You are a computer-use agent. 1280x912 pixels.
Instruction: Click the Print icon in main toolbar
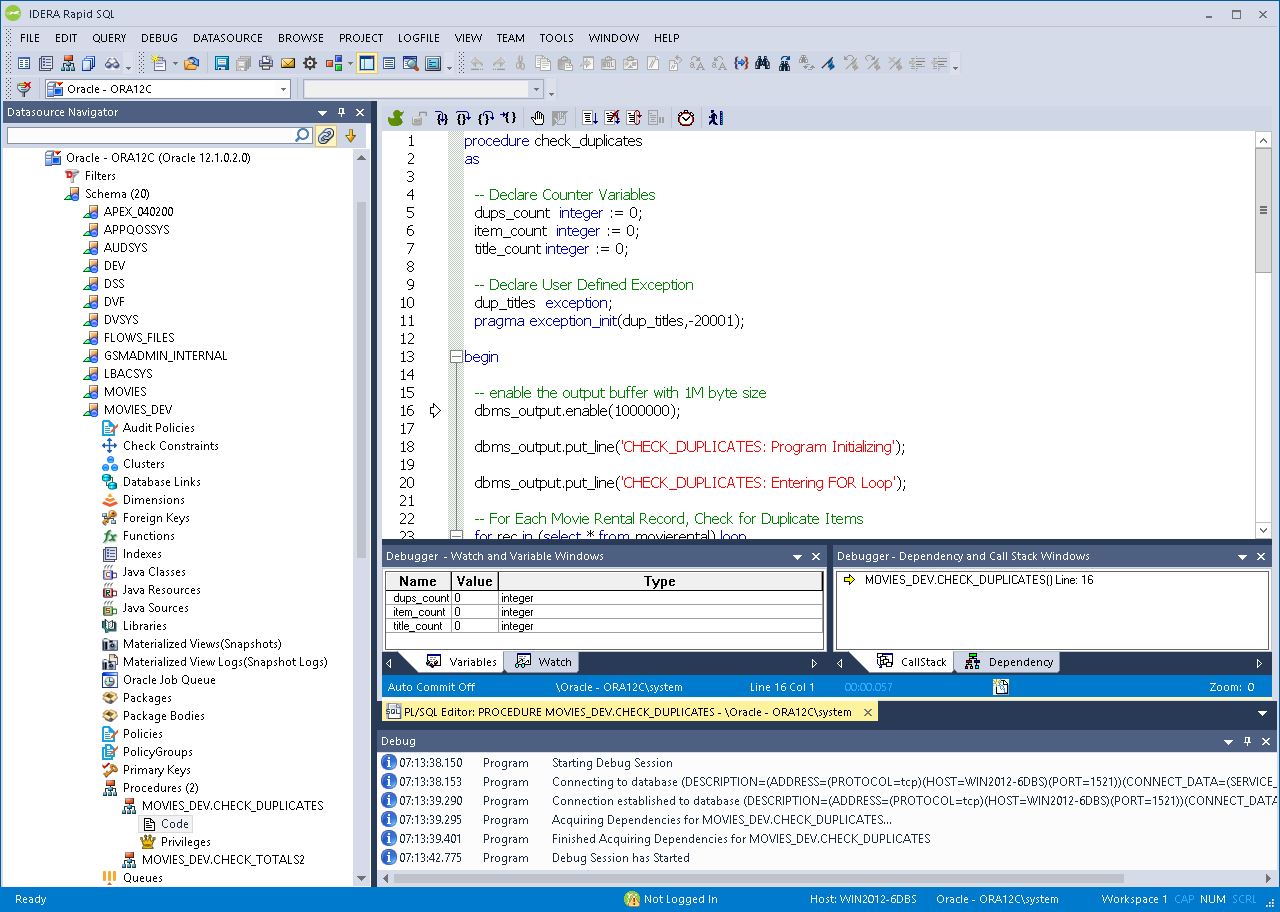[266, 63]
